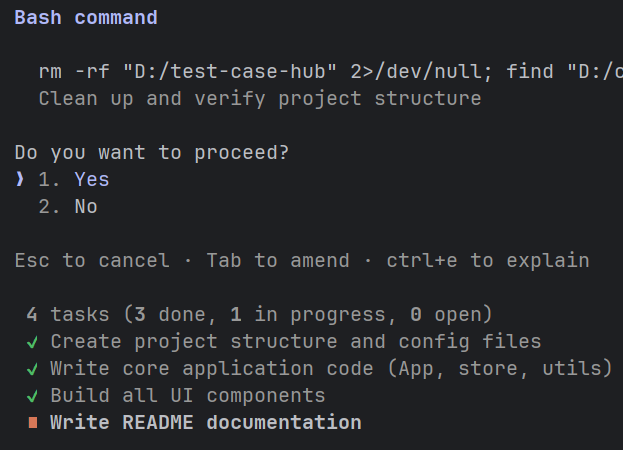Select the "2. No" option
The width and height of the screenshot is (623, 450).
point(68,207)
